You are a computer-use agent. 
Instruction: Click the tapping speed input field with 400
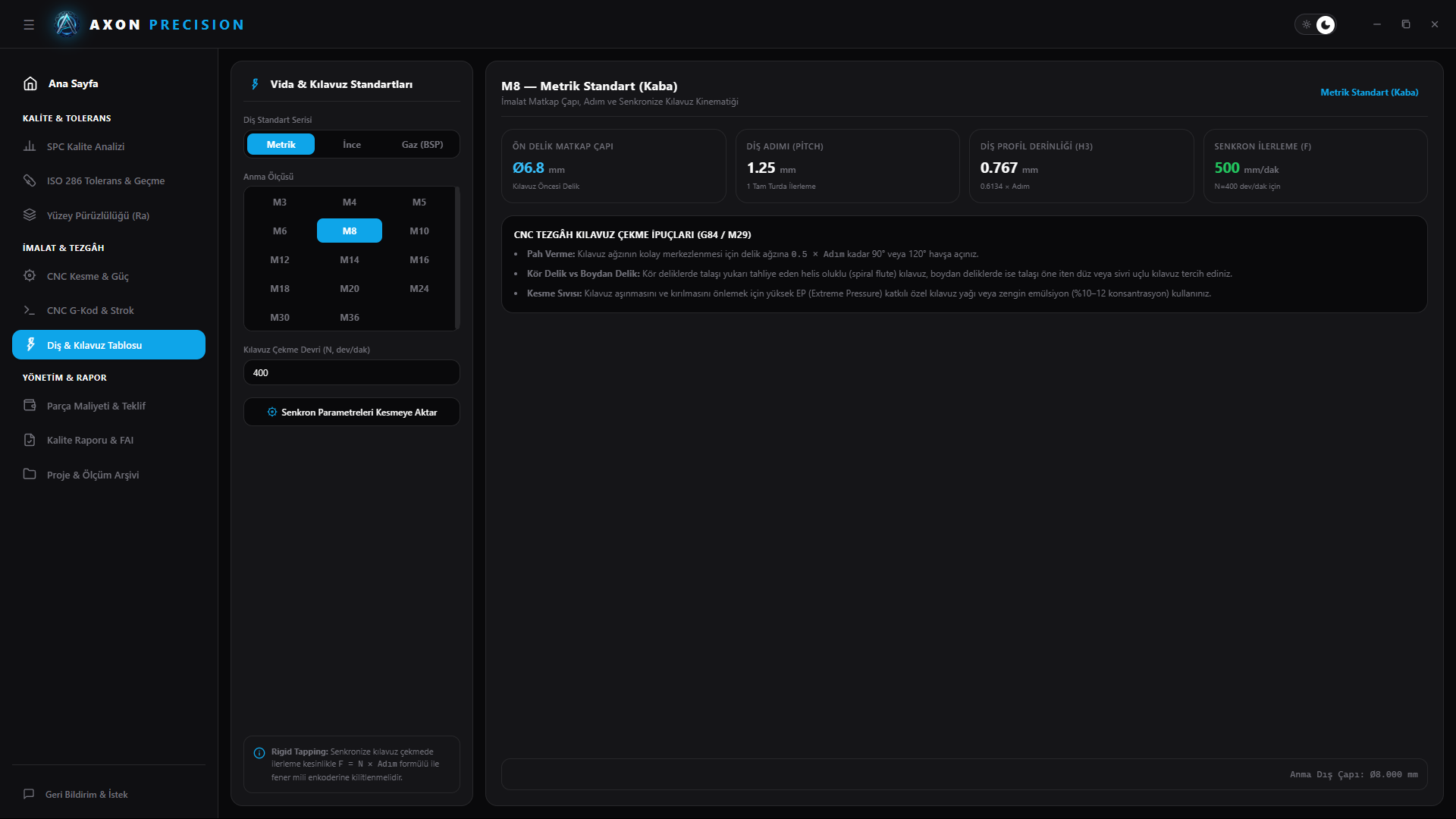coord(352,372)
